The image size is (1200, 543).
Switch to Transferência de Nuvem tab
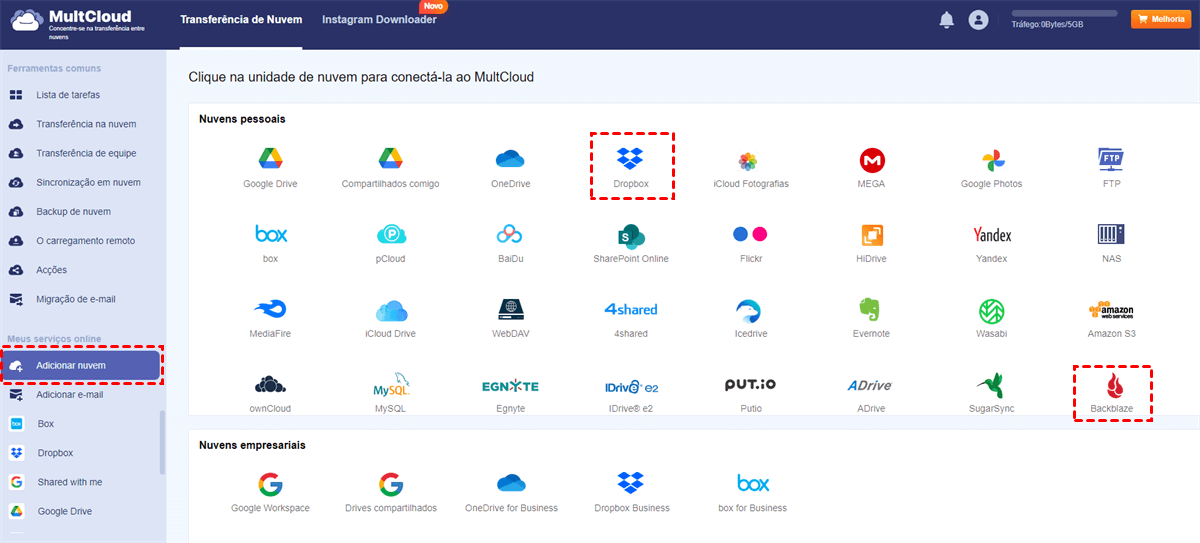click(x=241, y=19)
